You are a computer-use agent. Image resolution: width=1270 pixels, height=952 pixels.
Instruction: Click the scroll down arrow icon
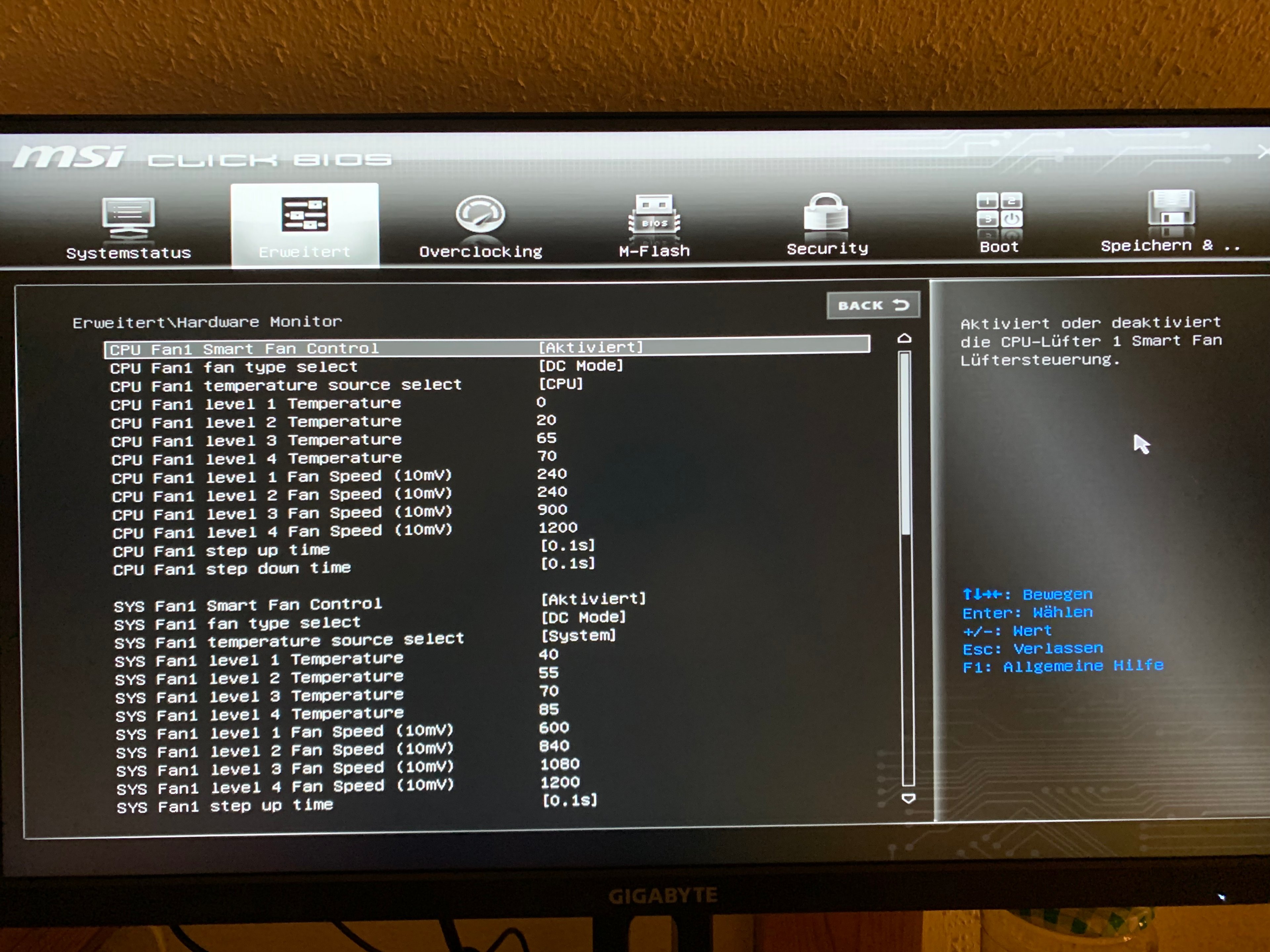pos(908,798)
